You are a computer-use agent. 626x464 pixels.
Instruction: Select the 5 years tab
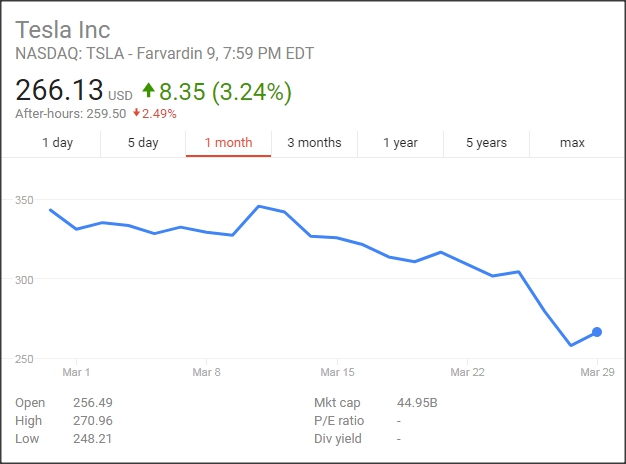[x=486, y=143]
